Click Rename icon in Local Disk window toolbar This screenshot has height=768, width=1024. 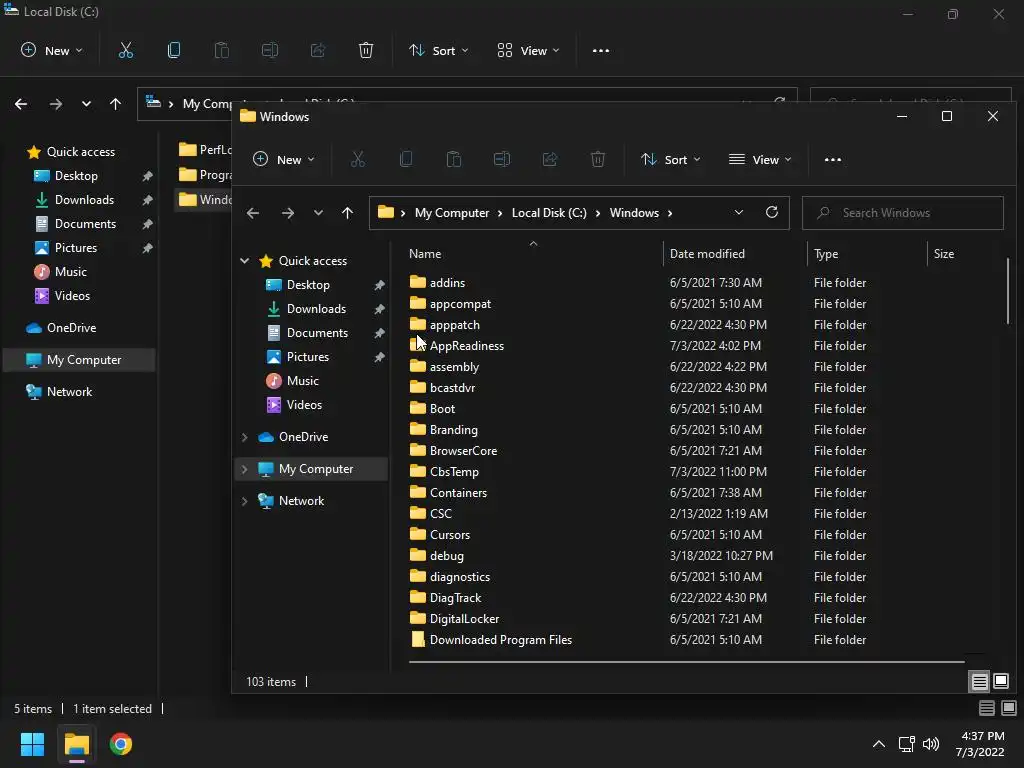[x=270, y=50]
